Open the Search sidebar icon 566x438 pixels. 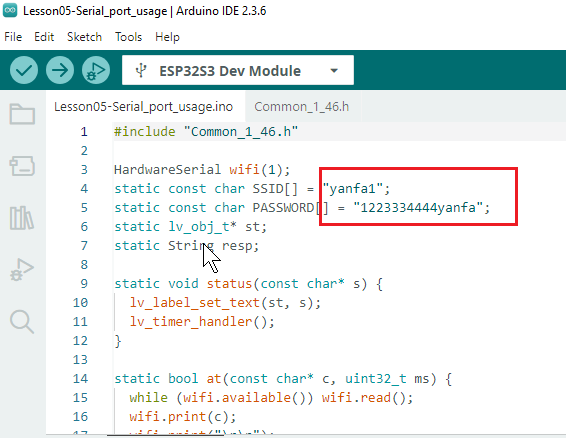(22, 321)
